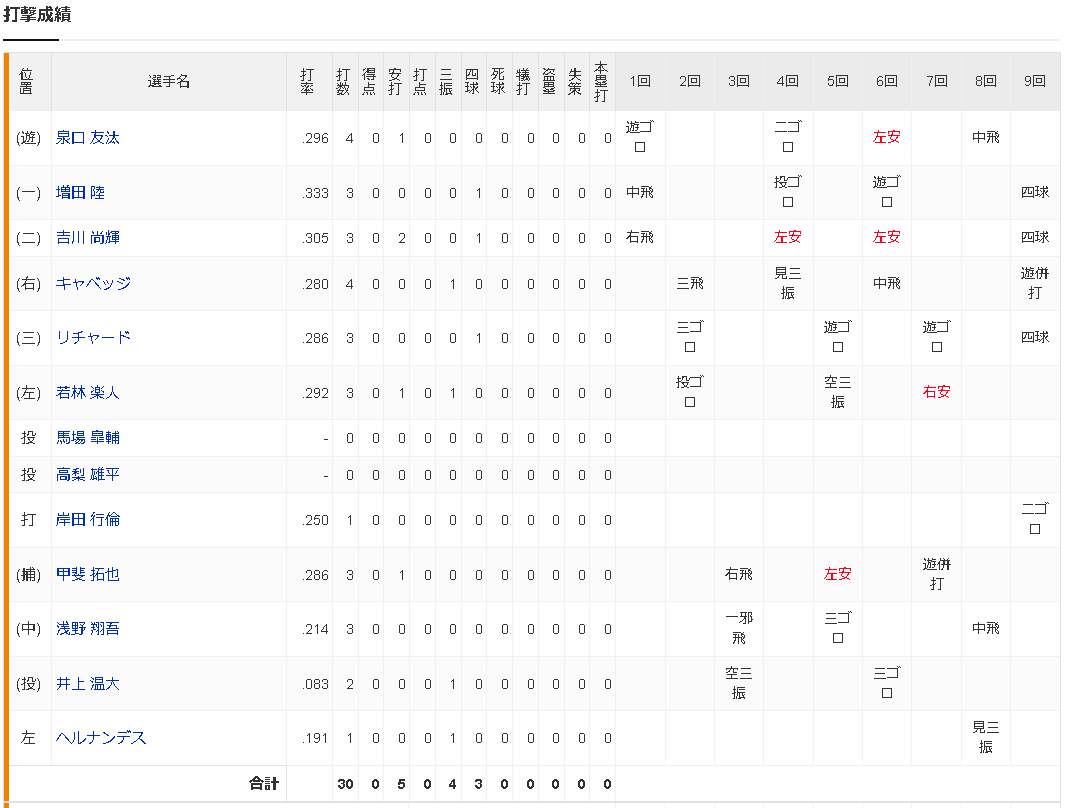Open player link 増田 陸
The height and width of the screenshot is (808, 1068).
click(x=80, y=193)
